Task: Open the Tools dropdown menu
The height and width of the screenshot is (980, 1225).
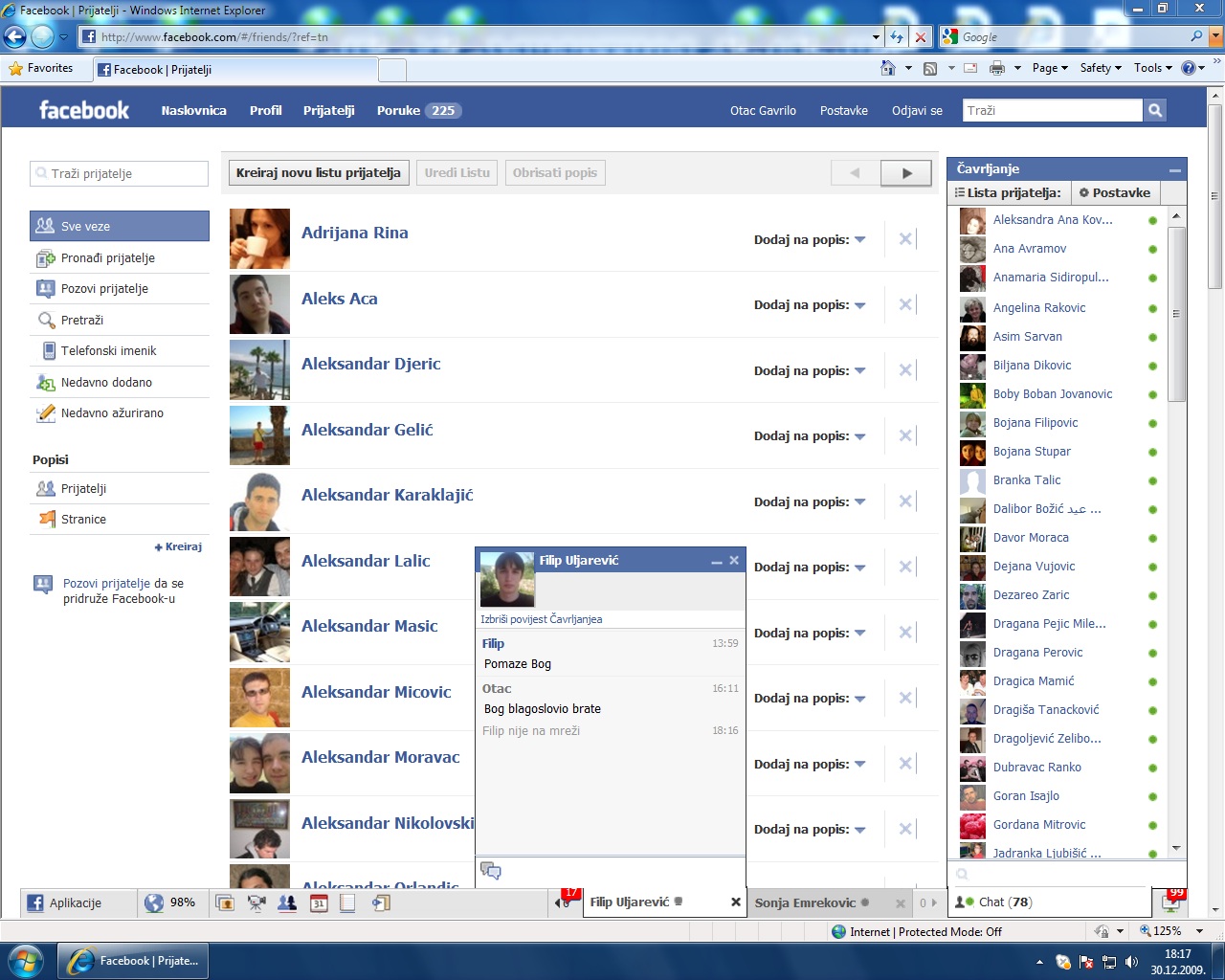Action: click(x=1152, y=68)
